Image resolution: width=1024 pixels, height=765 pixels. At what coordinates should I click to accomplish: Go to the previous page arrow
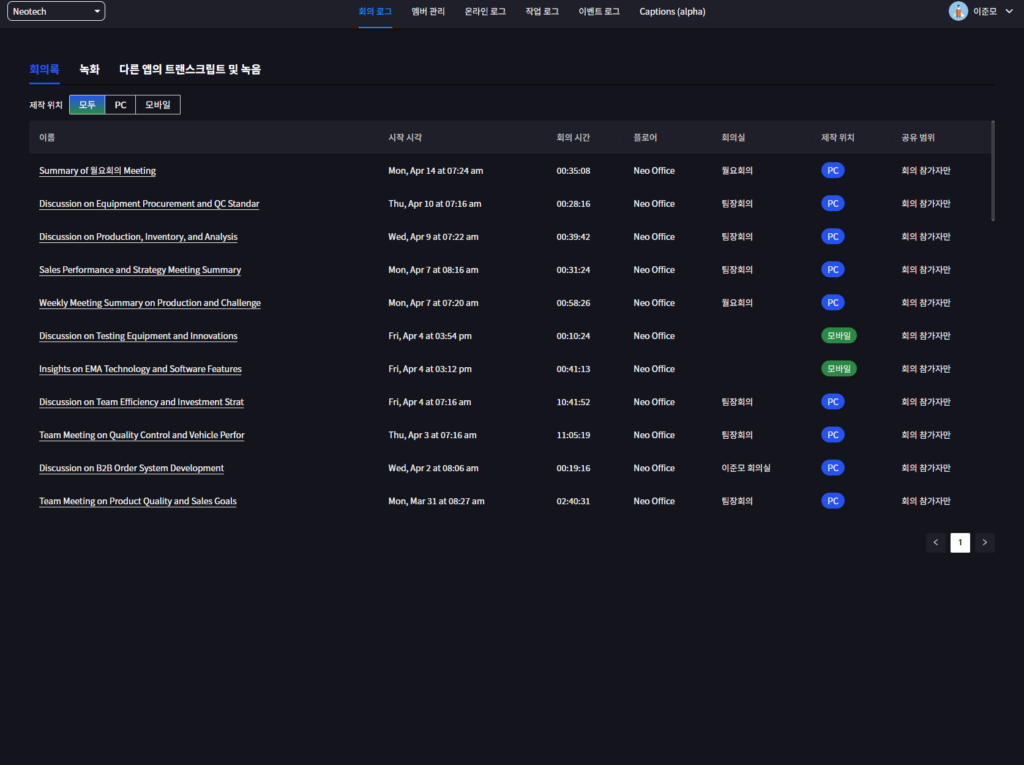[936, 543]
